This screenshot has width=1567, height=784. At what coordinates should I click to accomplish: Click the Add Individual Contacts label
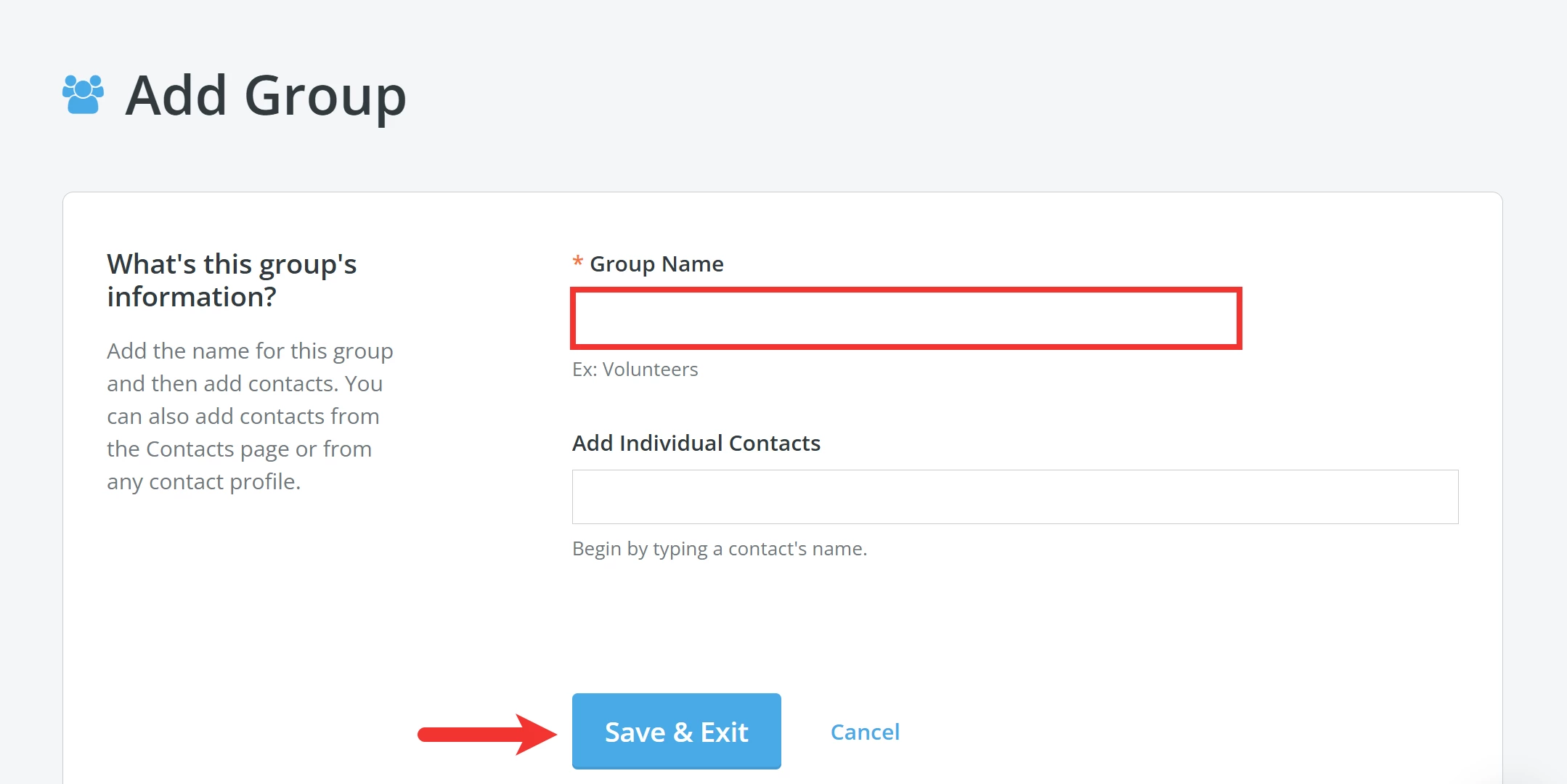tap(696, 443)
